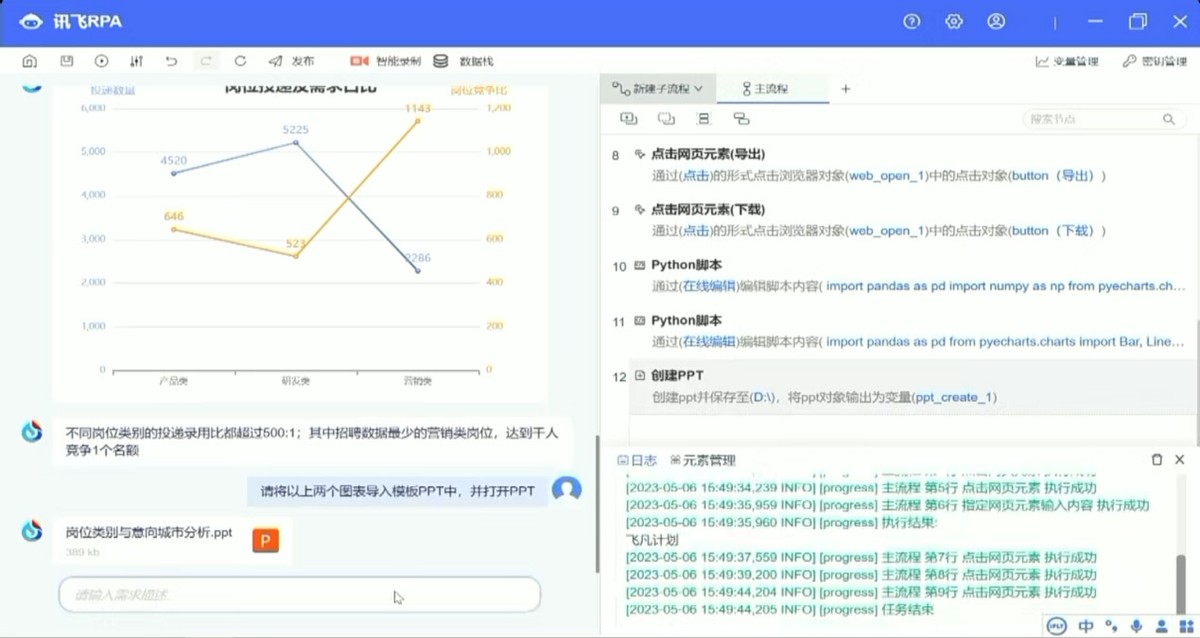Screen dimensions: 1200x638
Task: Switch to the 元素管理 tab
Action: pos(703,460)
